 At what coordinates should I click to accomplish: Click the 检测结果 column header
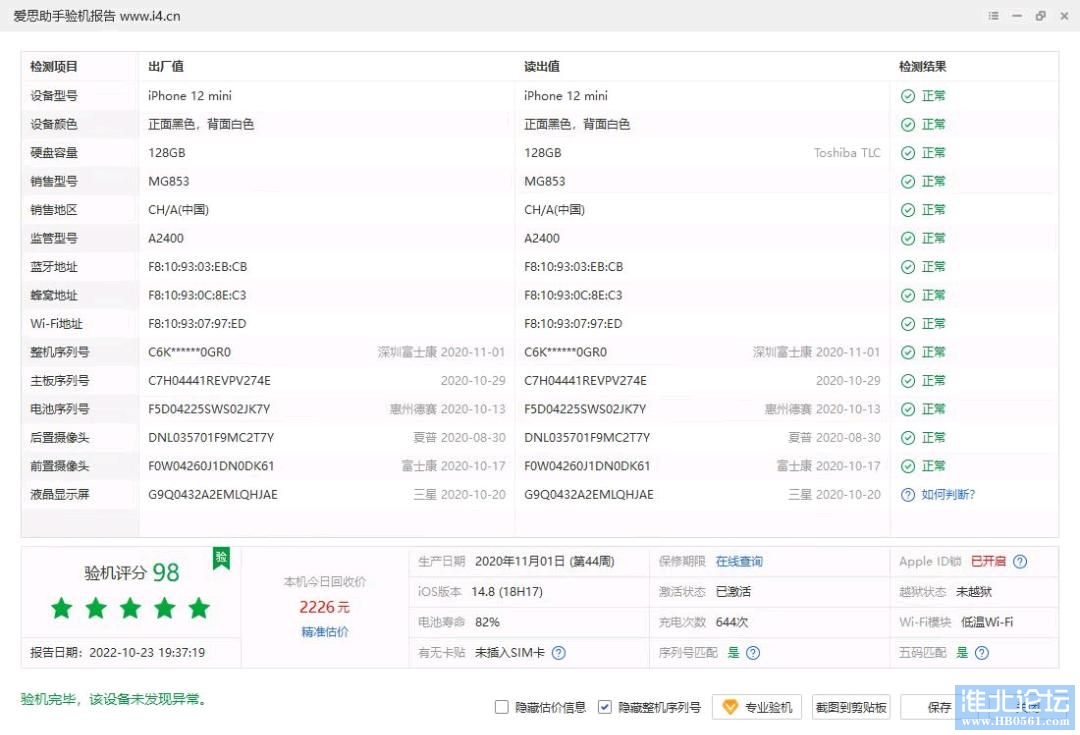(x=922, y=67)
